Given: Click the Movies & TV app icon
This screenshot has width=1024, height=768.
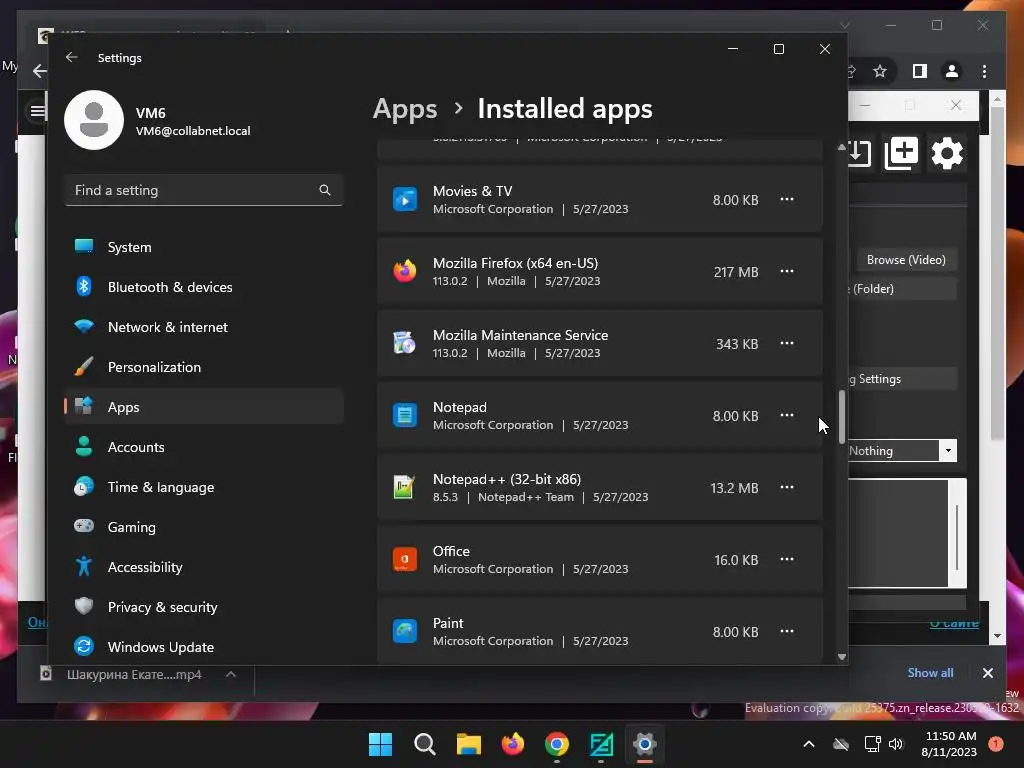Looking at the screenshot, I should coord(405,199).
